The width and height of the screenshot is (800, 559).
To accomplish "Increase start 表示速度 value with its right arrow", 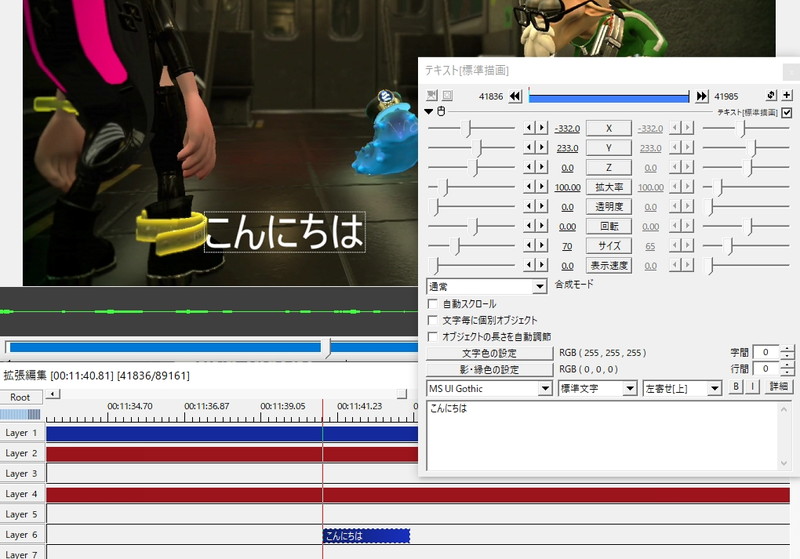I will click(542, 265).
